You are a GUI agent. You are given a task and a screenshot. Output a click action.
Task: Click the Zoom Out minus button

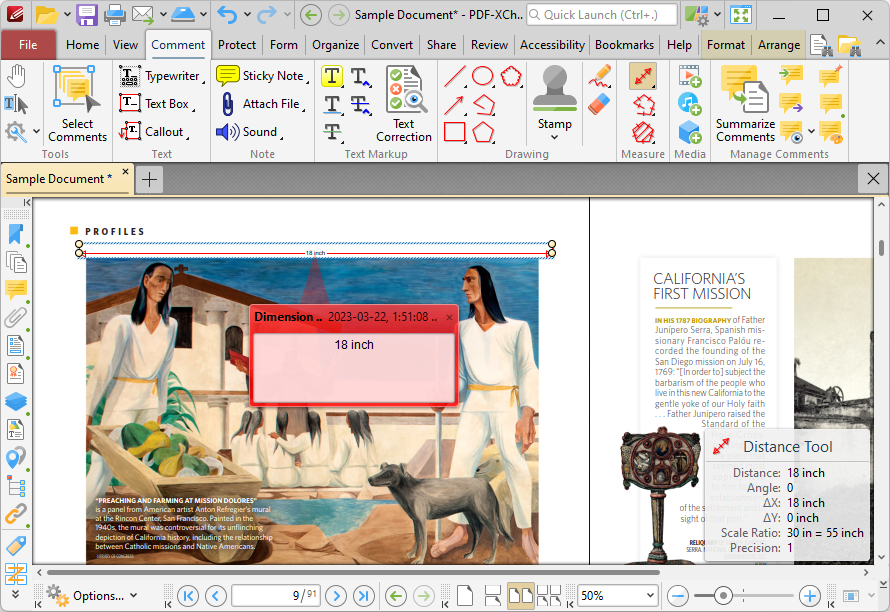point(678,596)
